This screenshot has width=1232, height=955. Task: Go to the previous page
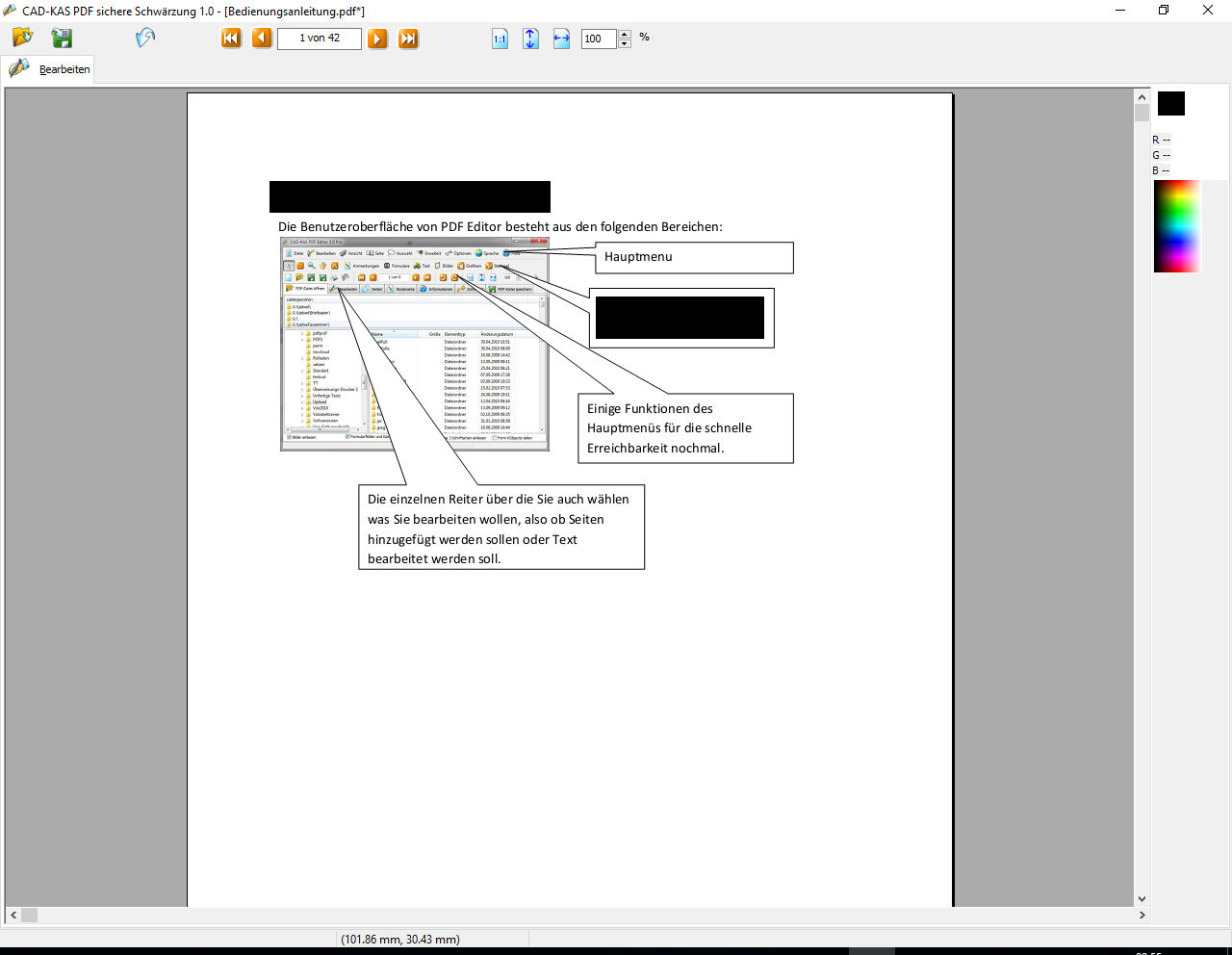[x=262, y=39]
